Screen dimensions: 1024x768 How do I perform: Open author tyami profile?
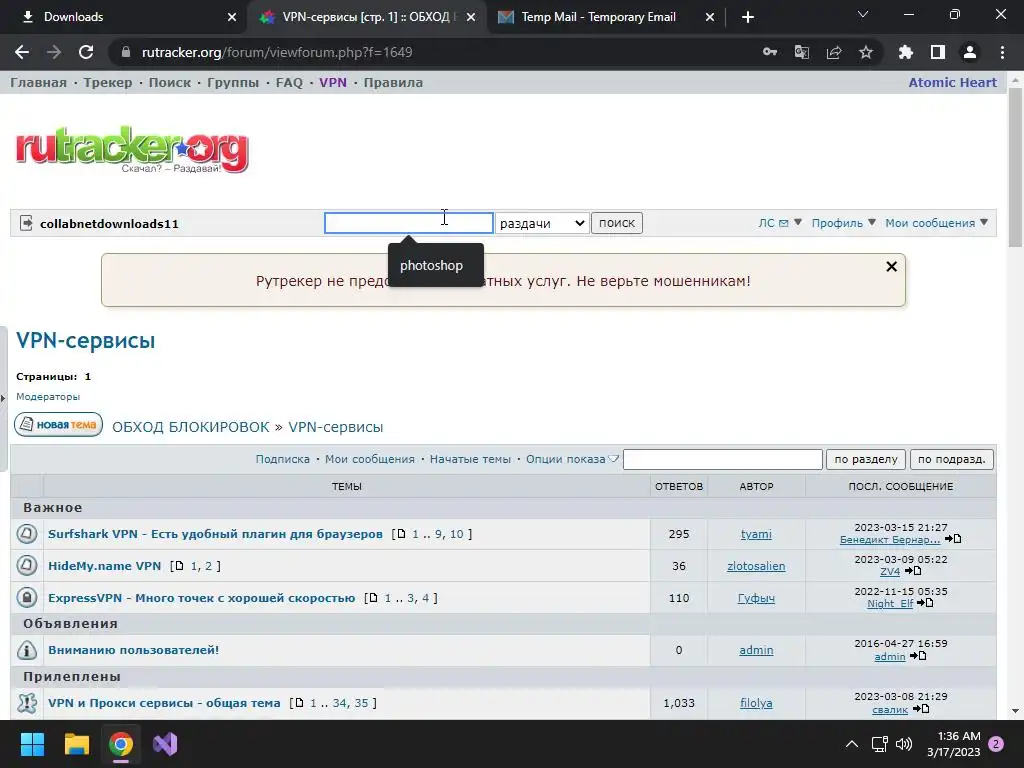coord(756,534)
